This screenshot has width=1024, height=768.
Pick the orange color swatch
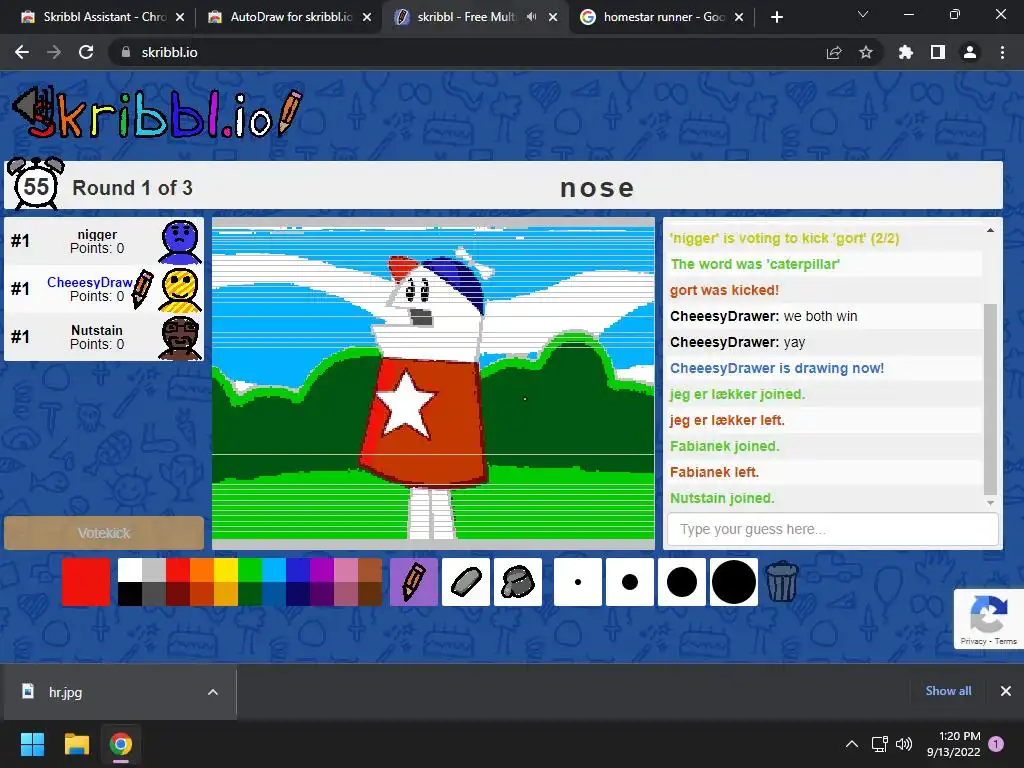pyautogui.click(x=202, y=570)
